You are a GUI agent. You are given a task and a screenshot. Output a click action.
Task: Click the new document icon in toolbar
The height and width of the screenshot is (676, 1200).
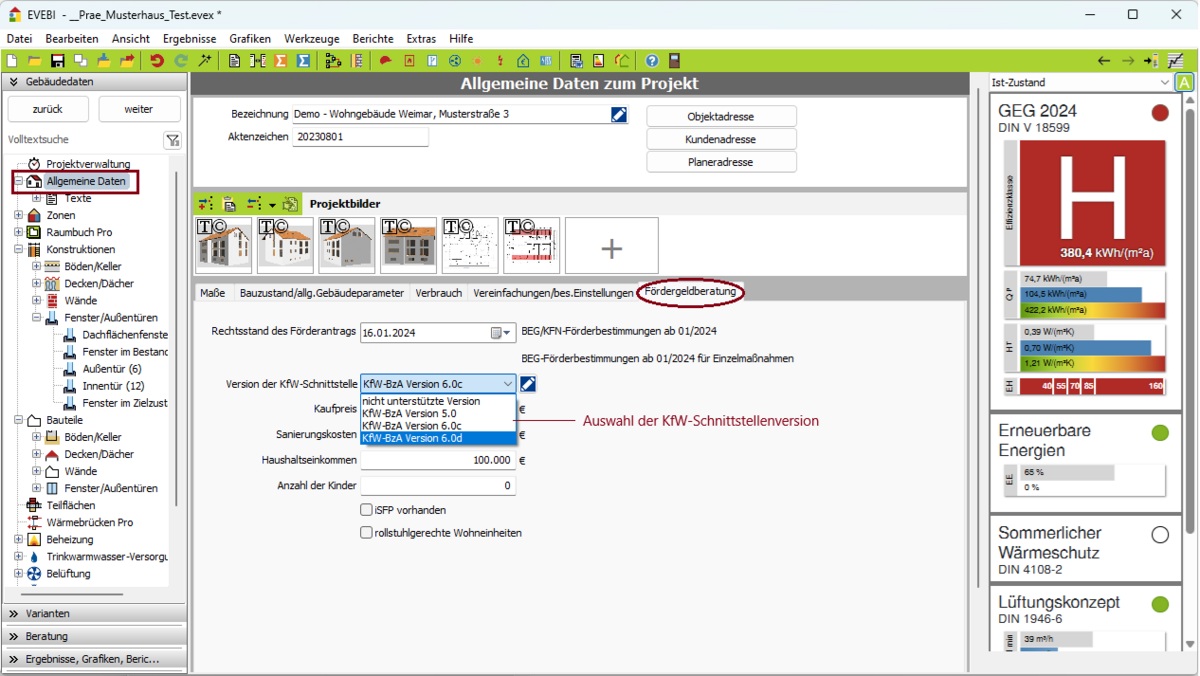click(x=12, y=61)
